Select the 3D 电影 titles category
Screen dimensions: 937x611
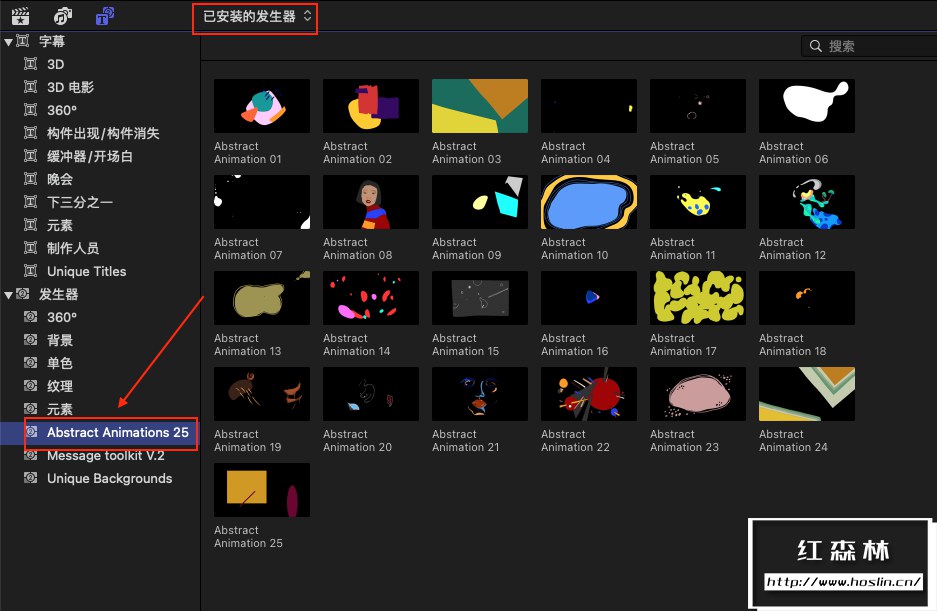100,87
